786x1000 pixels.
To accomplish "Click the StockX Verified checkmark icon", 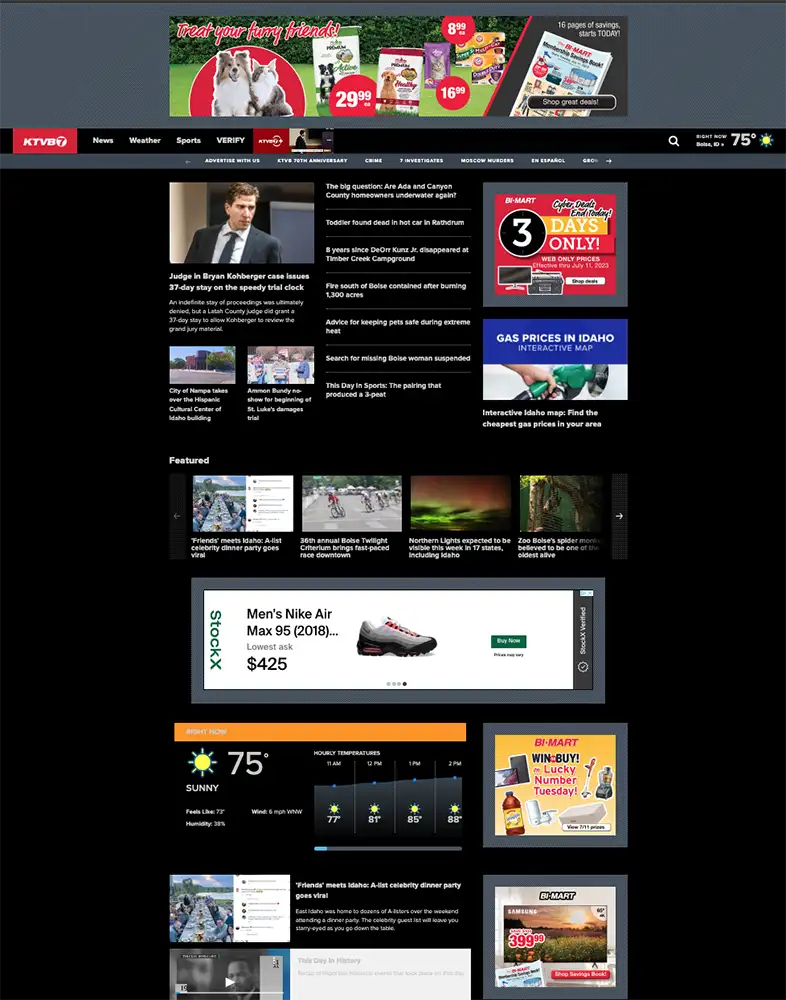I will click(582, 666).
